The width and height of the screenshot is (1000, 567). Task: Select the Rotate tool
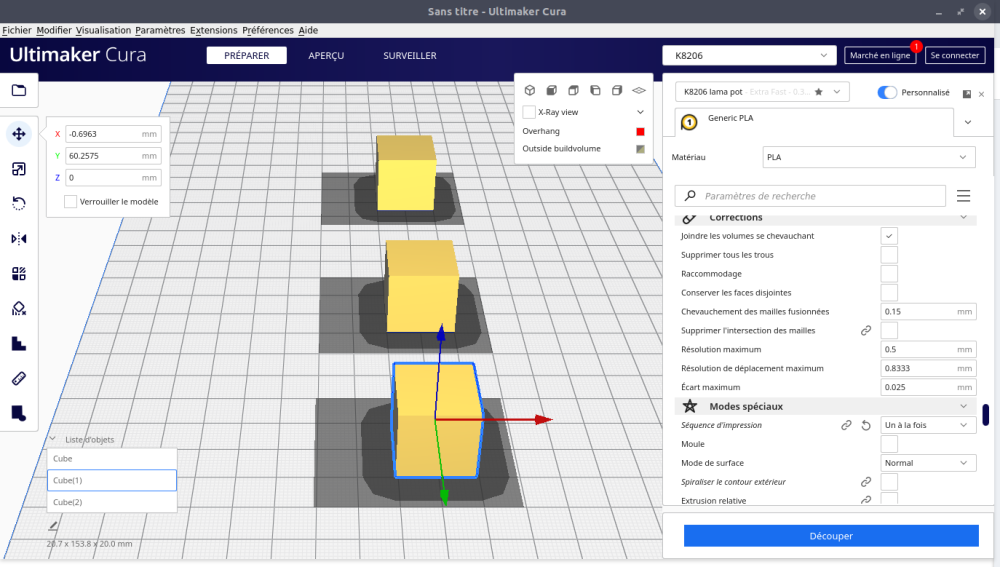[18, 203]
